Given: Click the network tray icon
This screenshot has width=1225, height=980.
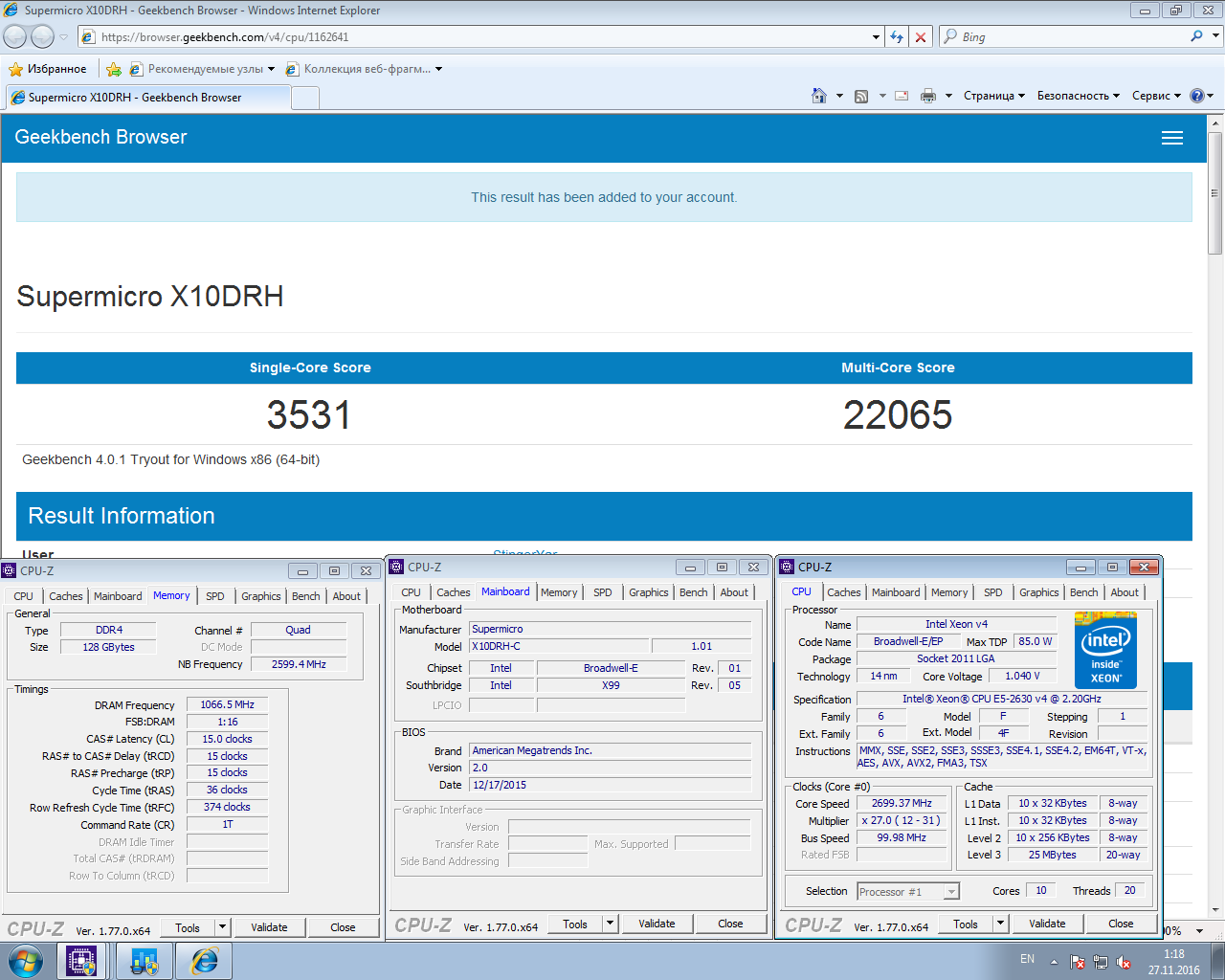Looking at the screenshot, I should click(1101, 962).
